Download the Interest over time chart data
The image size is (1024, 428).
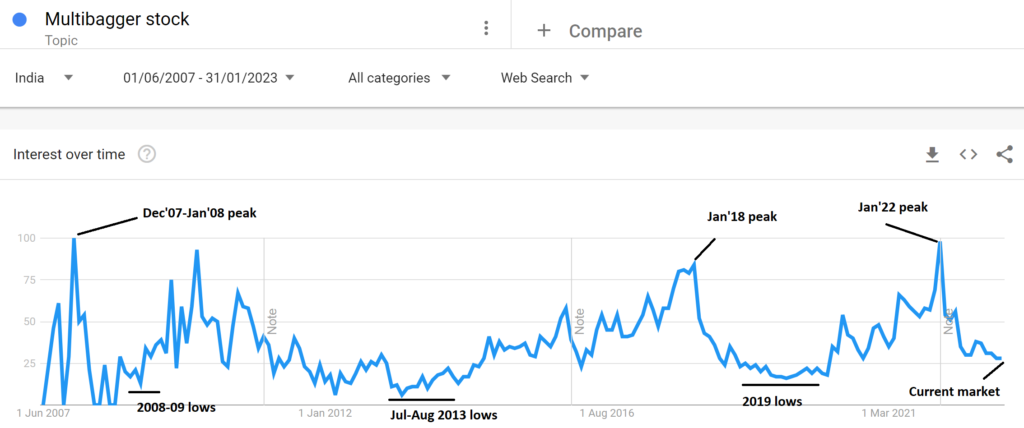point(932,154)
